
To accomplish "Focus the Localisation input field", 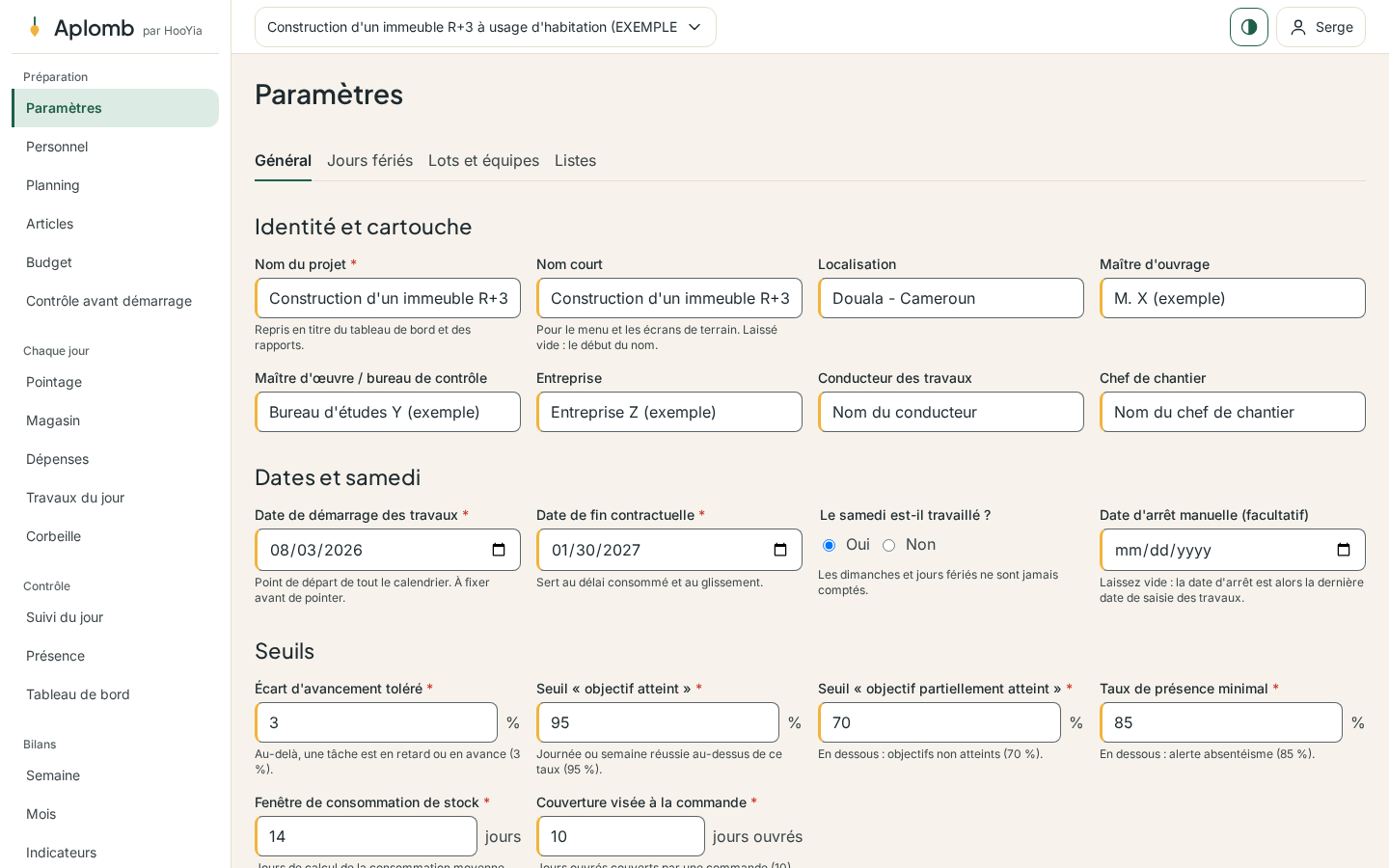I will (x=951, y=298).
